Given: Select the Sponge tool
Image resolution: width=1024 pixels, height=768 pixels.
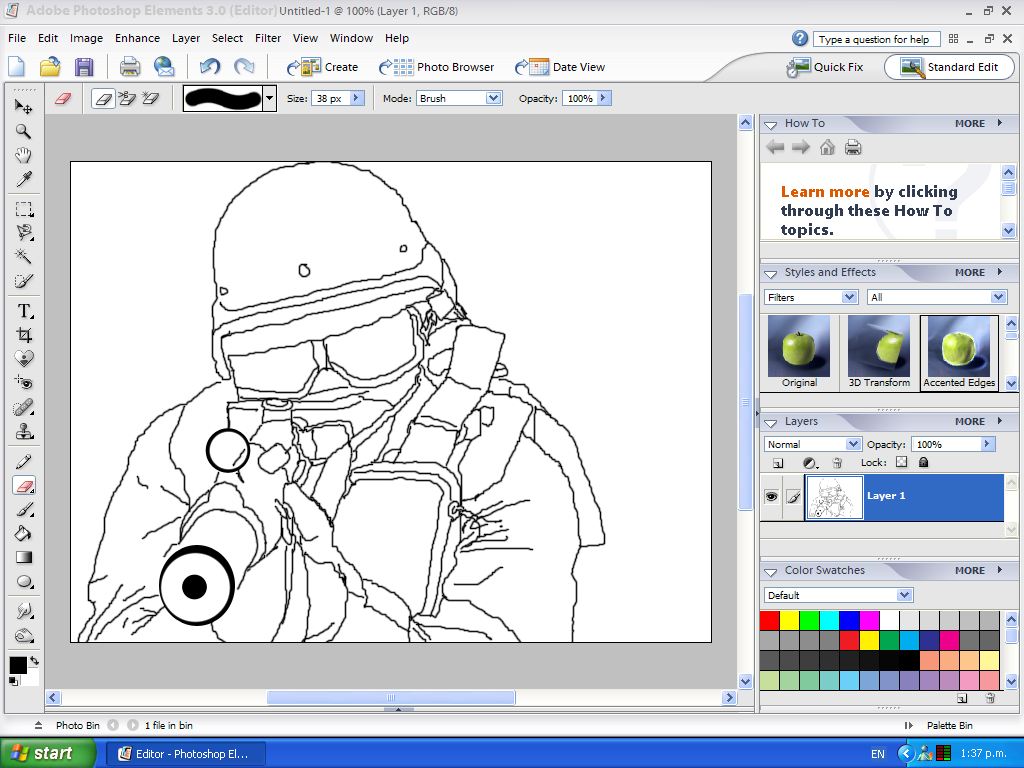Looking at the screenshot, I should click(x=24, y=635).
